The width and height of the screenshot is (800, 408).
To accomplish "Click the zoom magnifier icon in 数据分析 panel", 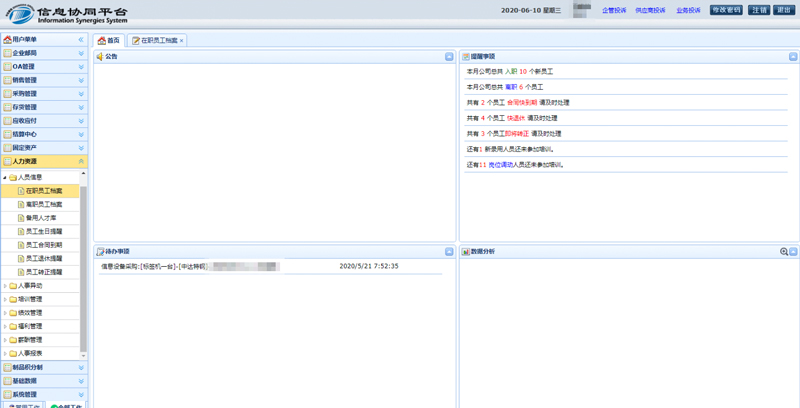I will [784, 252].
